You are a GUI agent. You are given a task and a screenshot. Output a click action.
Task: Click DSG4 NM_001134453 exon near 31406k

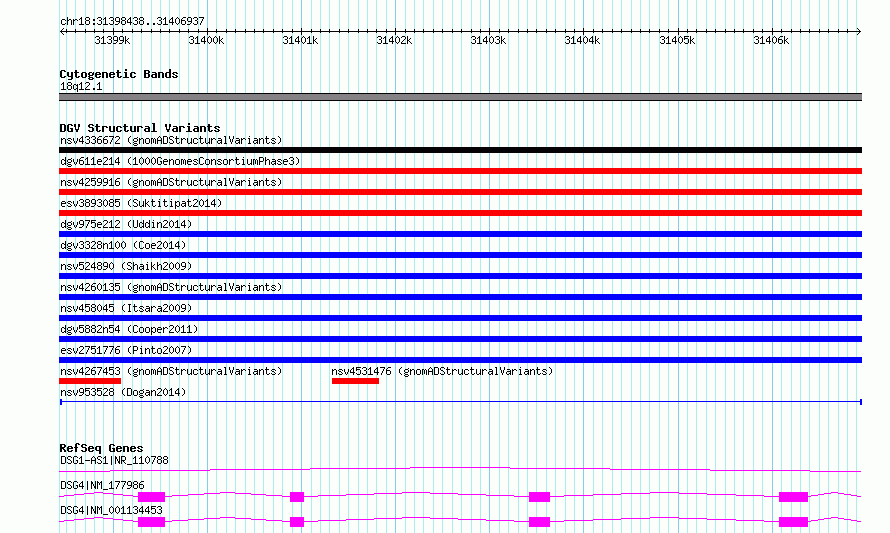794,522
